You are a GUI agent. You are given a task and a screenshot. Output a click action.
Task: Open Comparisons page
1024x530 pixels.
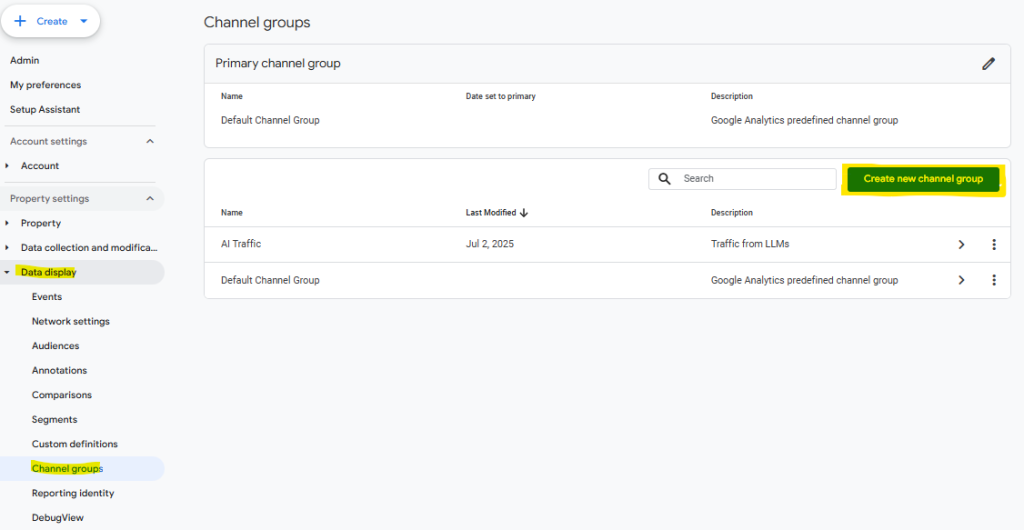[x=61, y=395]
